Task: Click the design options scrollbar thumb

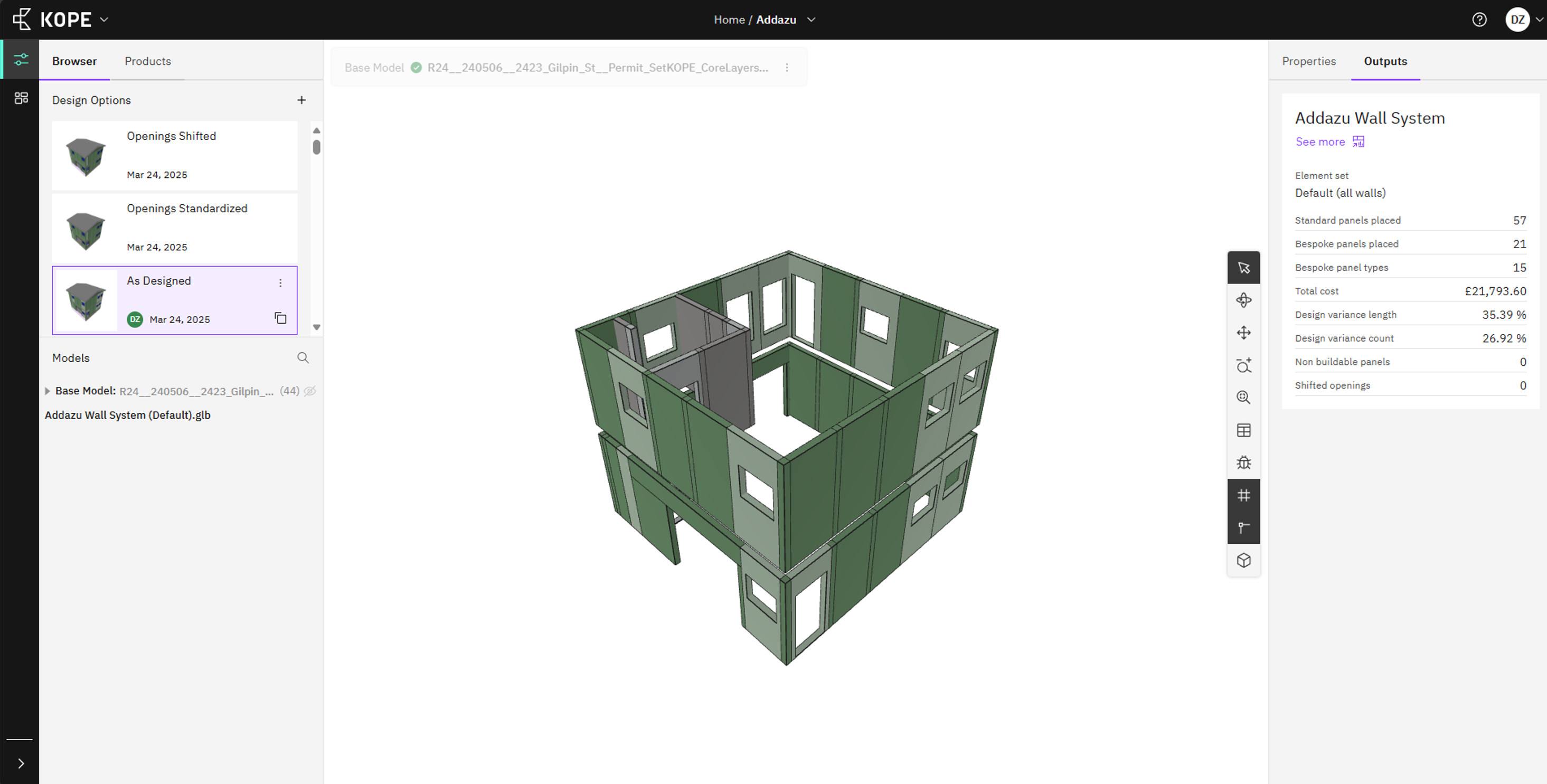Action: click(316, 147)
